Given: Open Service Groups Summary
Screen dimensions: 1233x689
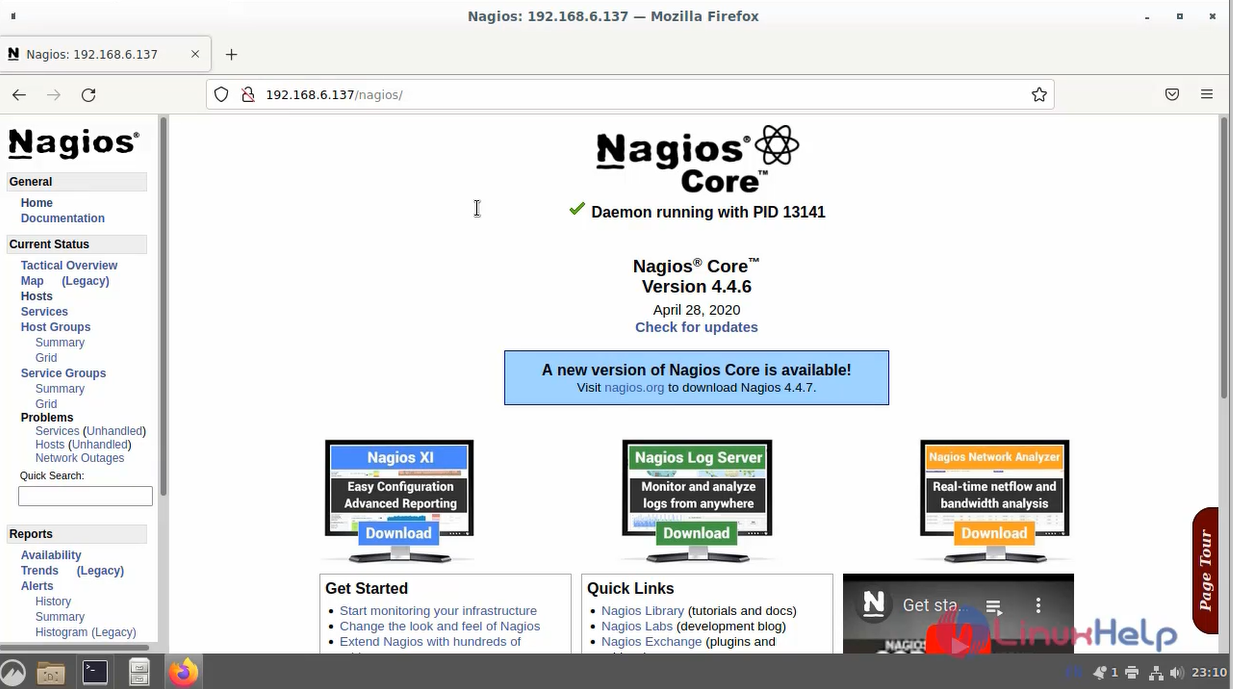Looking at the screenshot, I should 60,389.
